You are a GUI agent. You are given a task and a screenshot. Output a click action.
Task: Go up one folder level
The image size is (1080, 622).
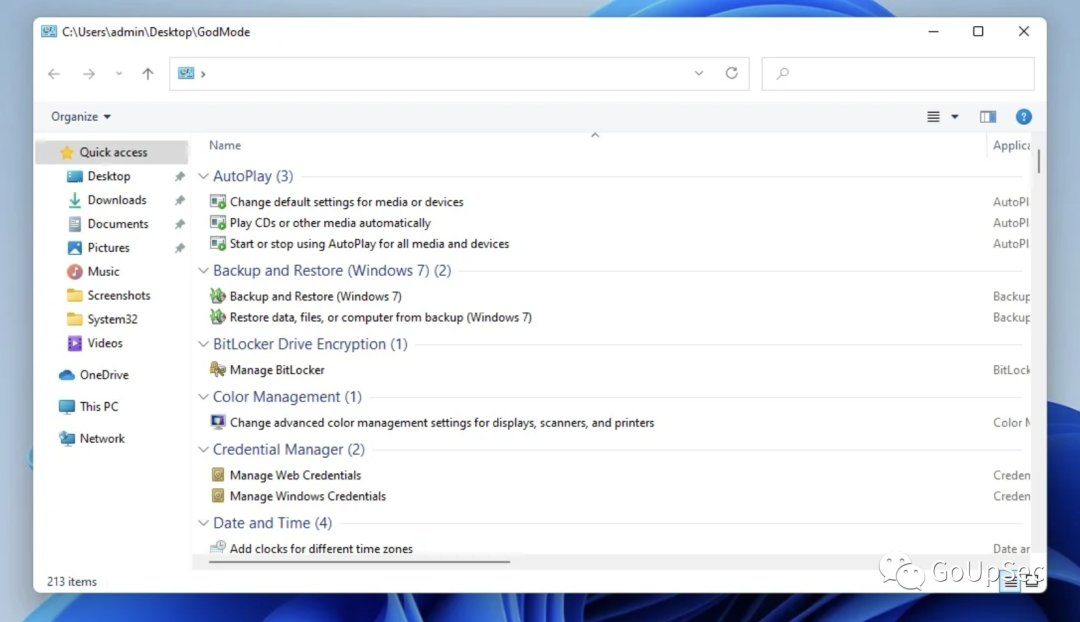coord(147,74)
